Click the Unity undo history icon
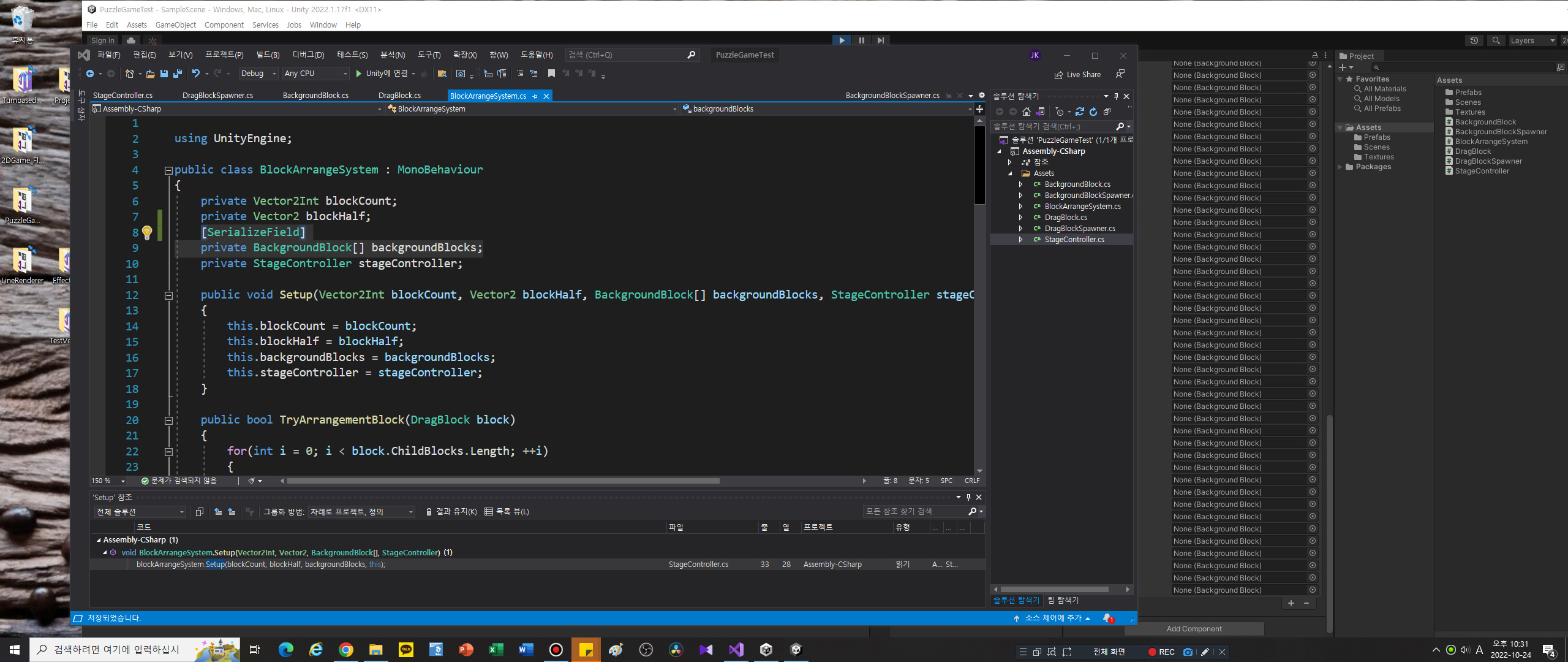Screen dimensions: 1568x662 pos(1474,40)
